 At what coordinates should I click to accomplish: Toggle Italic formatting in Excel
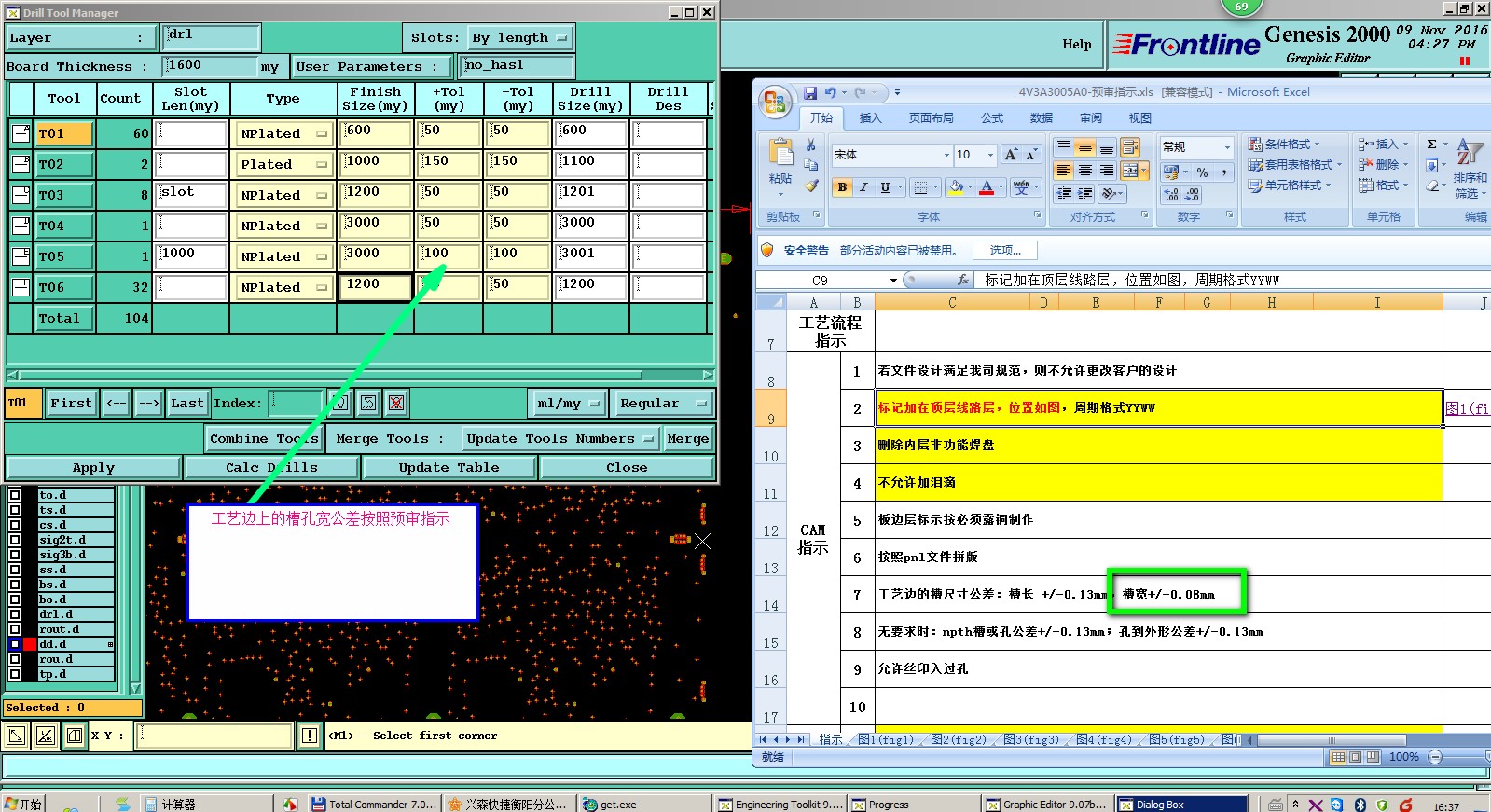coord(863,187)
